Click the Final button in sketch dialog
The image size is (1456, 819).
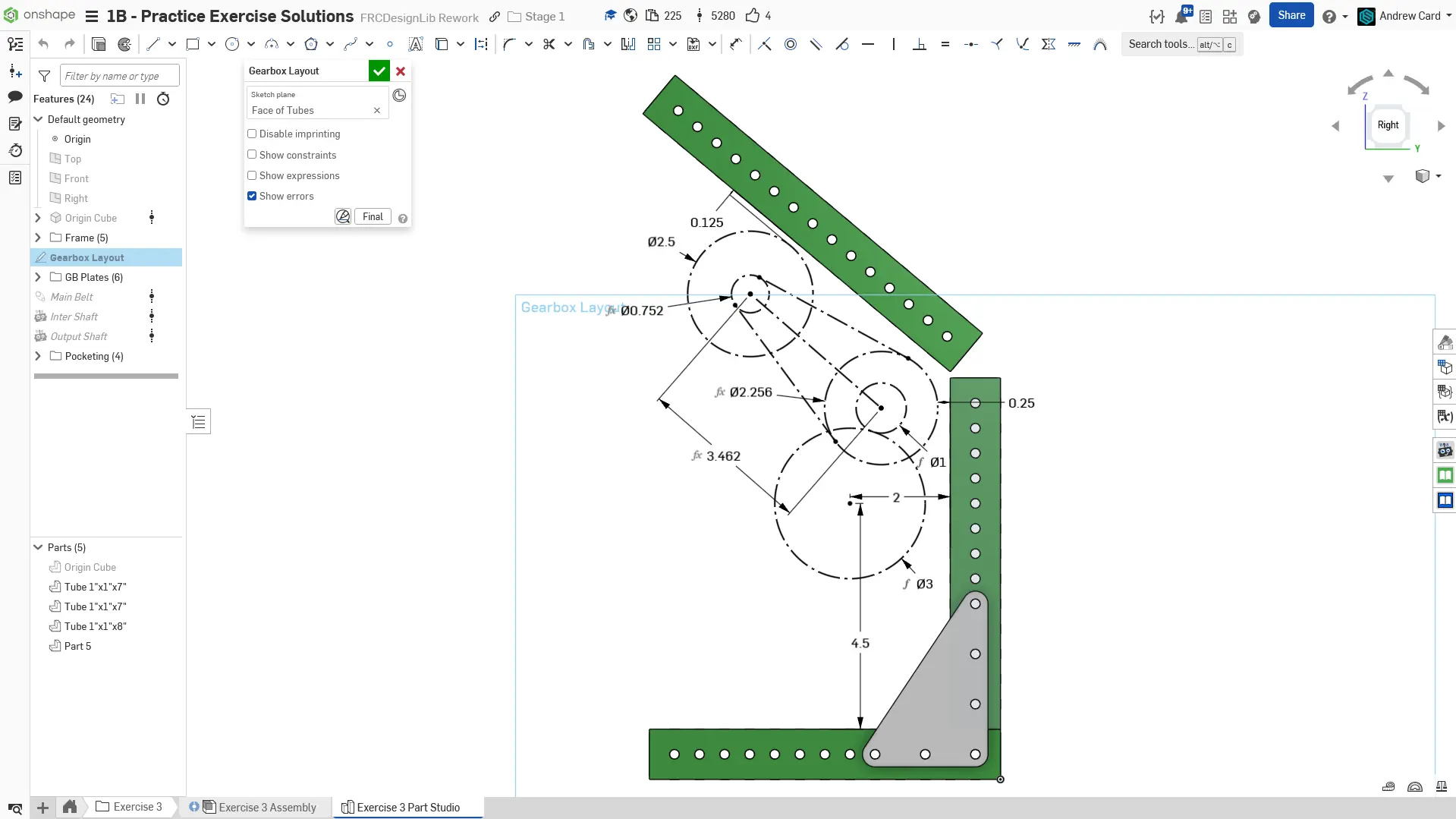click(x=373, y=217)
